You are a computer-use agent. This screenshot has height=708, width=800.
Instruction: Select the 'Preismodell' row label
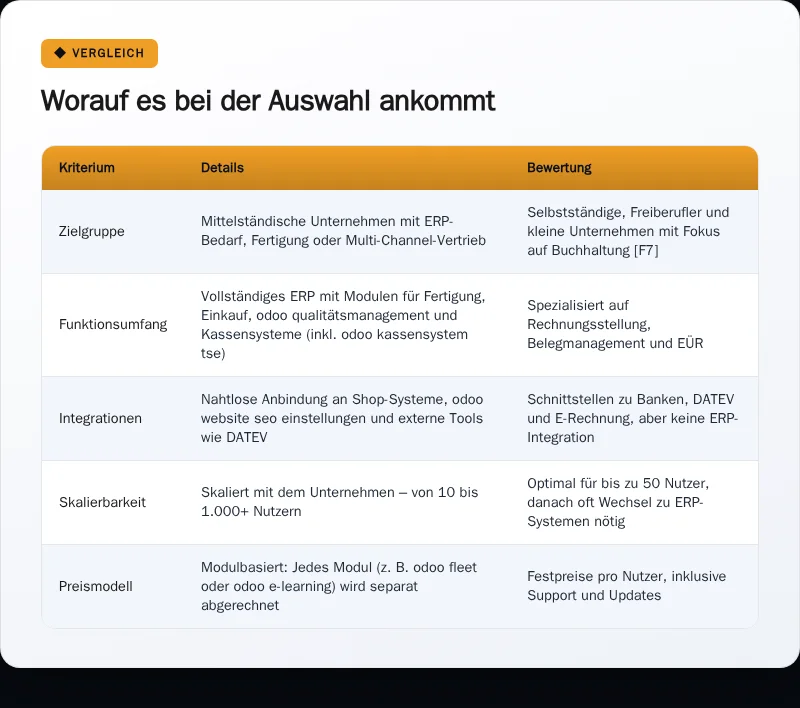[x=96, y=586]
